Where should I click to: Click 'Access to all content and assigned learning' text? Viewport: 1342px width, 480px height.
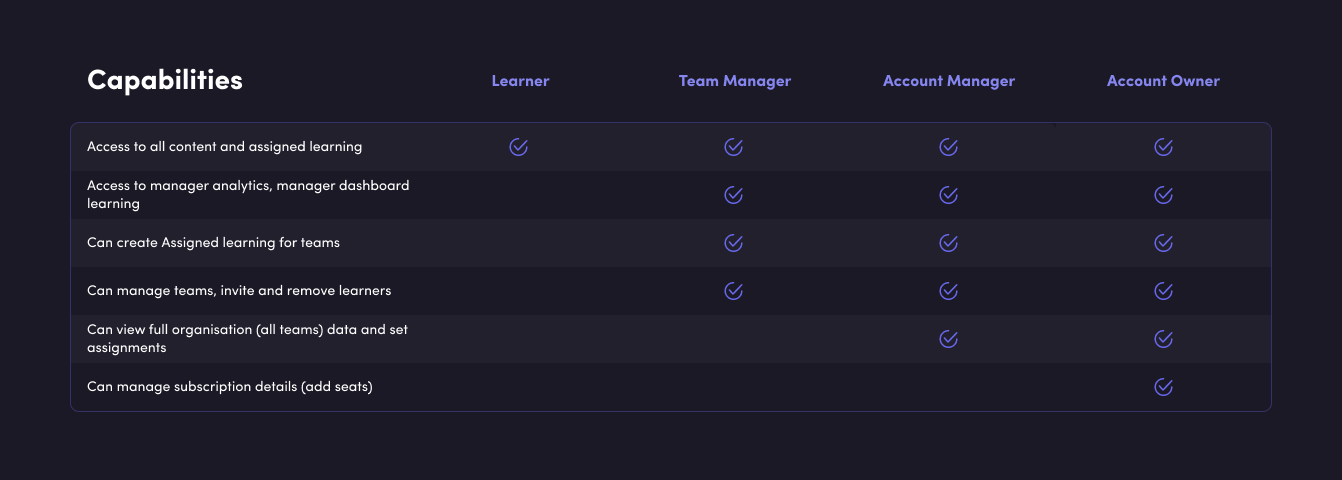coord(225,147)
